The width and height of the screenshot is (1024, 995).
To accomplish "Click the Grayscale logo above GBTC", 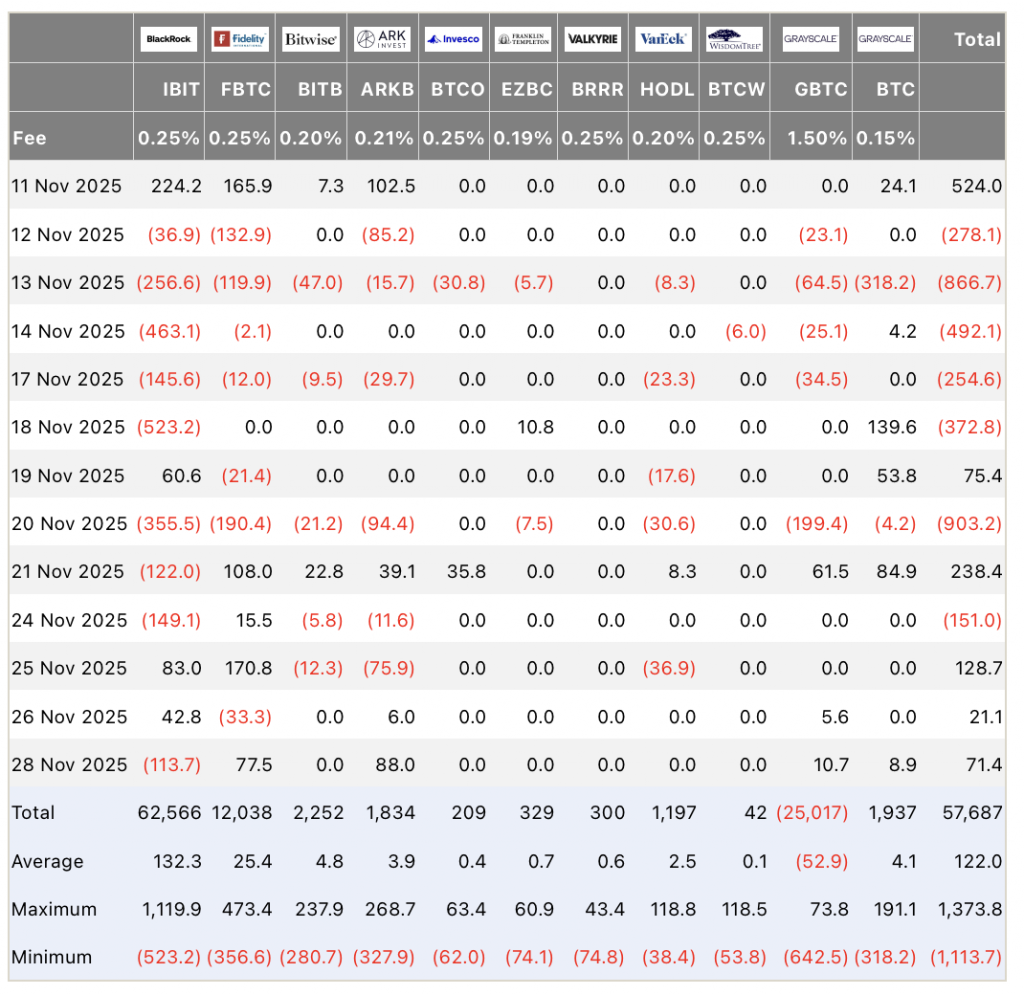I will 811,40.
